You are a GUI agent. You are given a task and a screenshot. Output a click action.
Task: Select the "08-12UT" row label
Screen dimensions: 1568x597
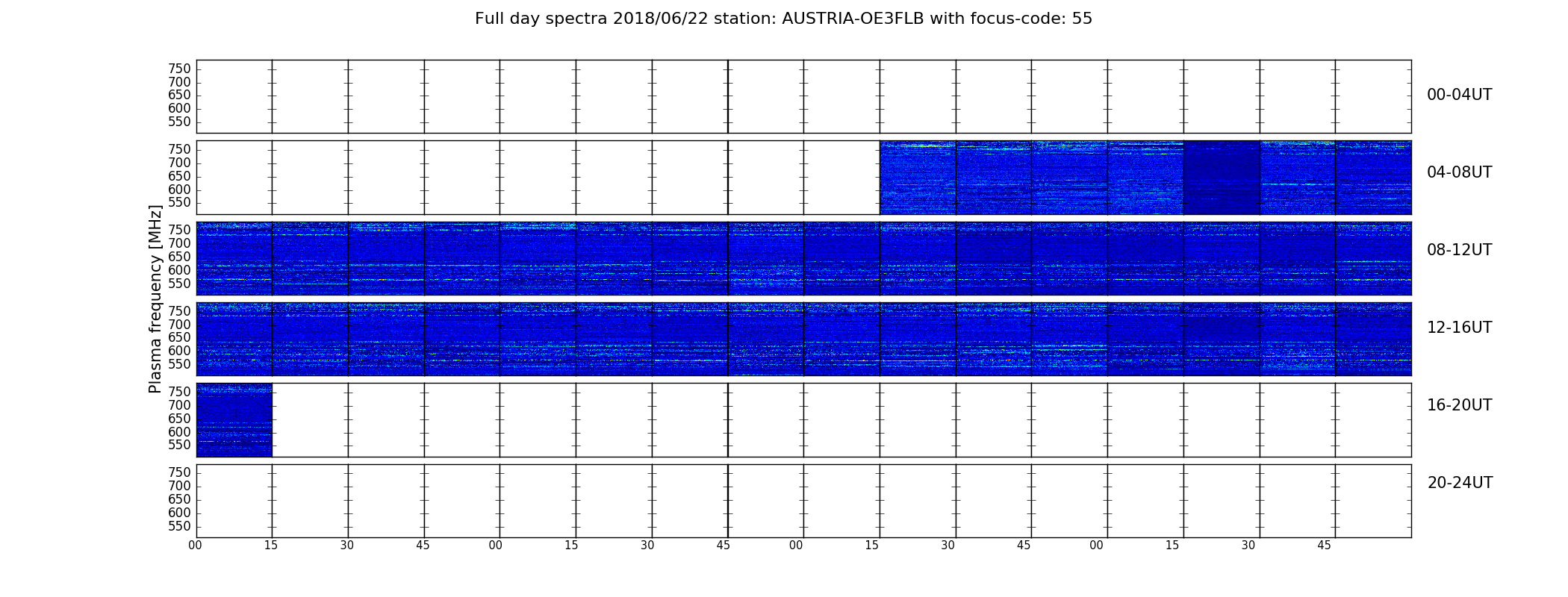coord(1460,250)
